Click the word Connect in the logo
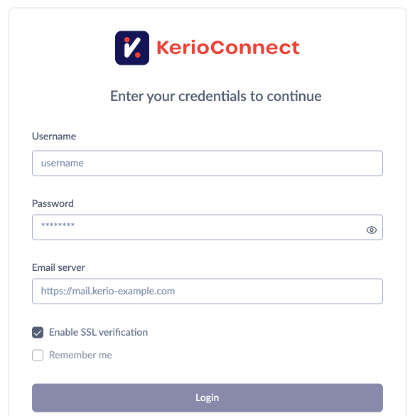 click(255, 47)
